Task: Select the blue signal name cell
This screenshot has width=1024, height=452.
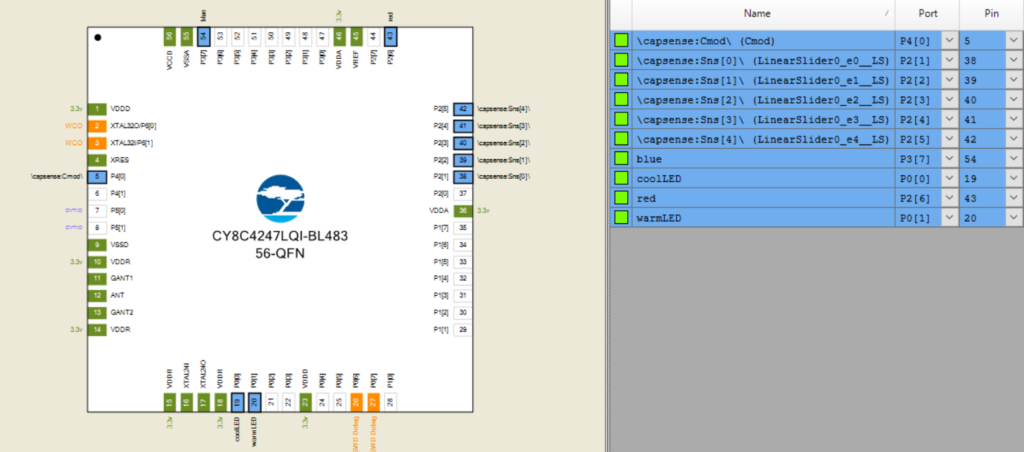Action: 763,159
